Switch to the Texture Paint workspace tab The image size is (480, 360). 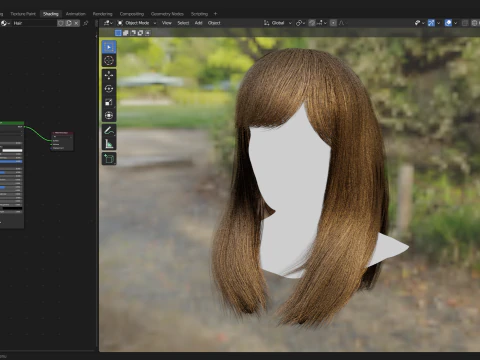coord(23,14)
